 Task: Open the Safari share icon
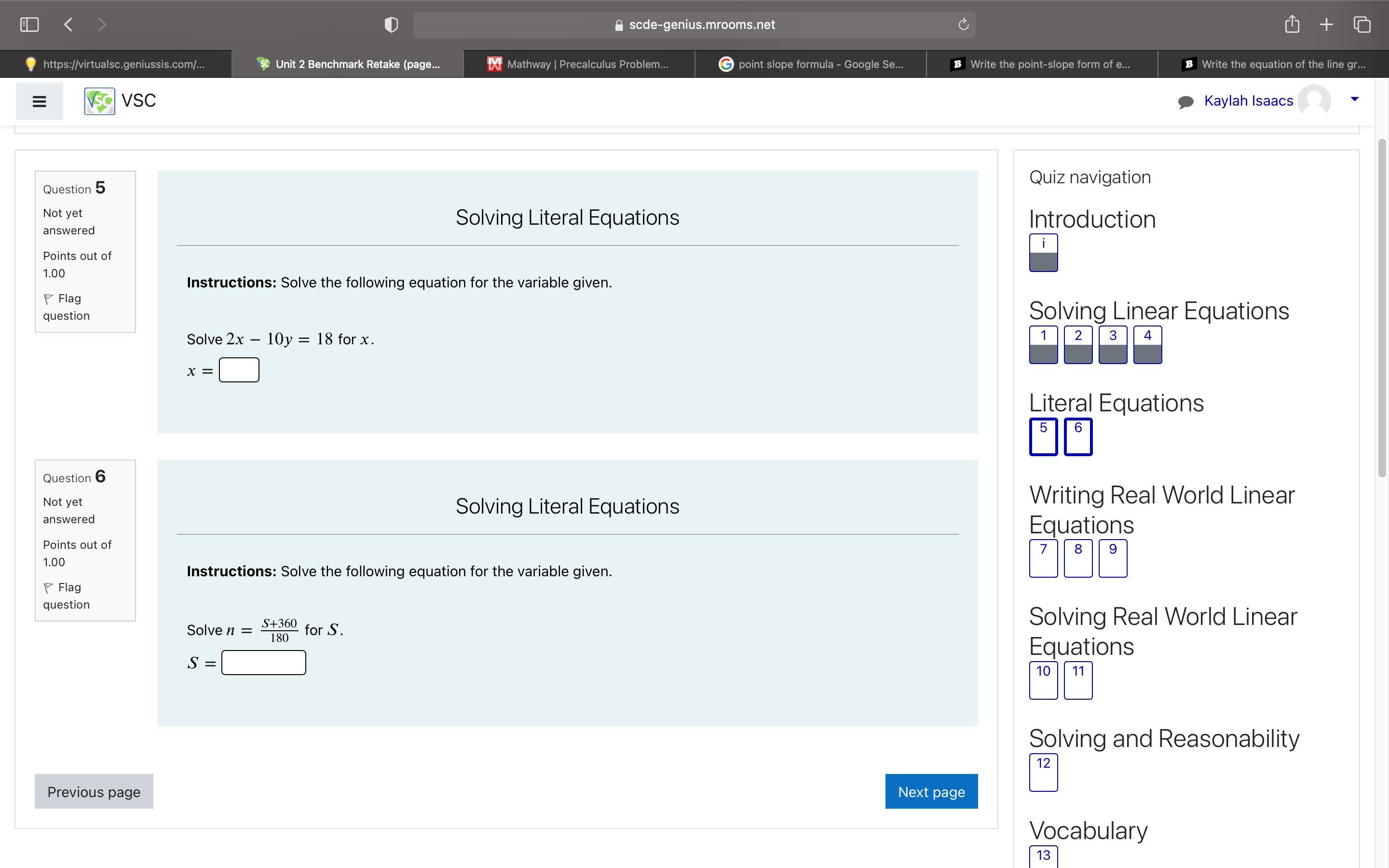1292,24
